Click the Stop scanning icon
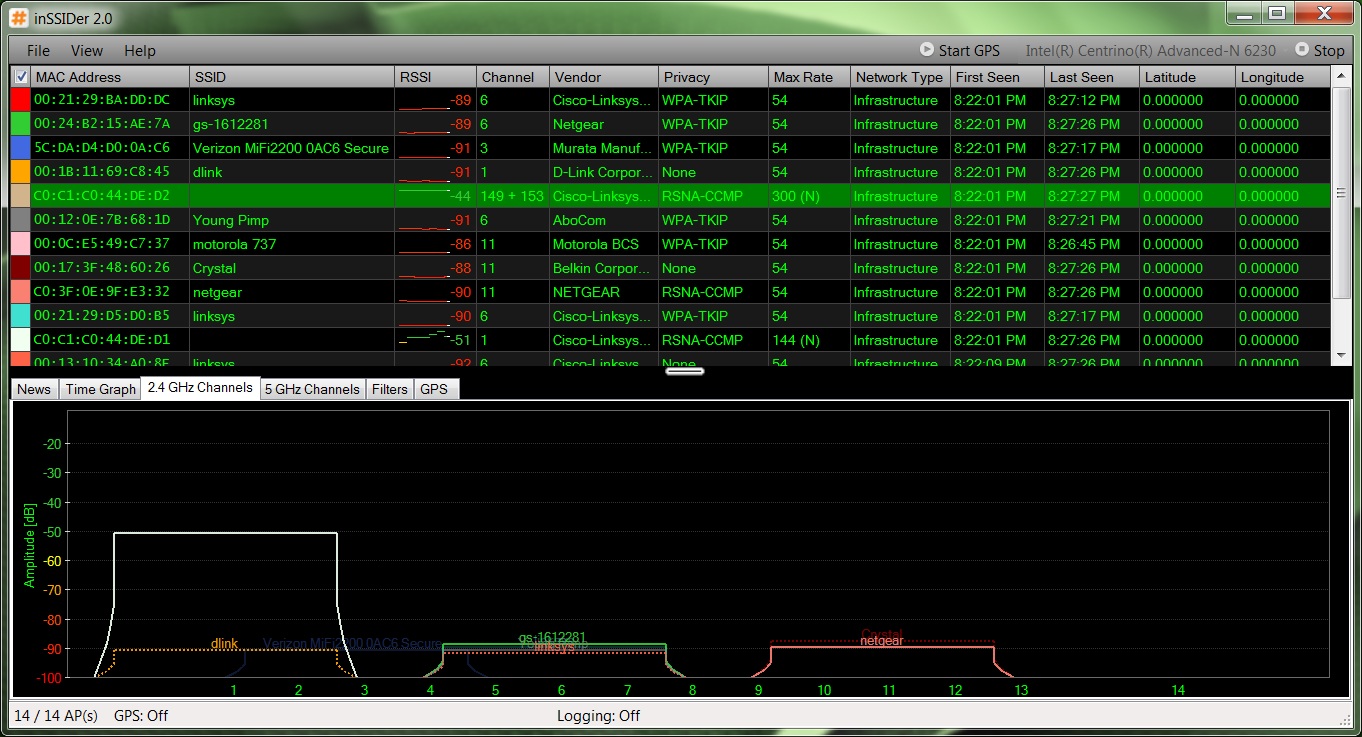1362x737 pixels. coord(1301,49)
